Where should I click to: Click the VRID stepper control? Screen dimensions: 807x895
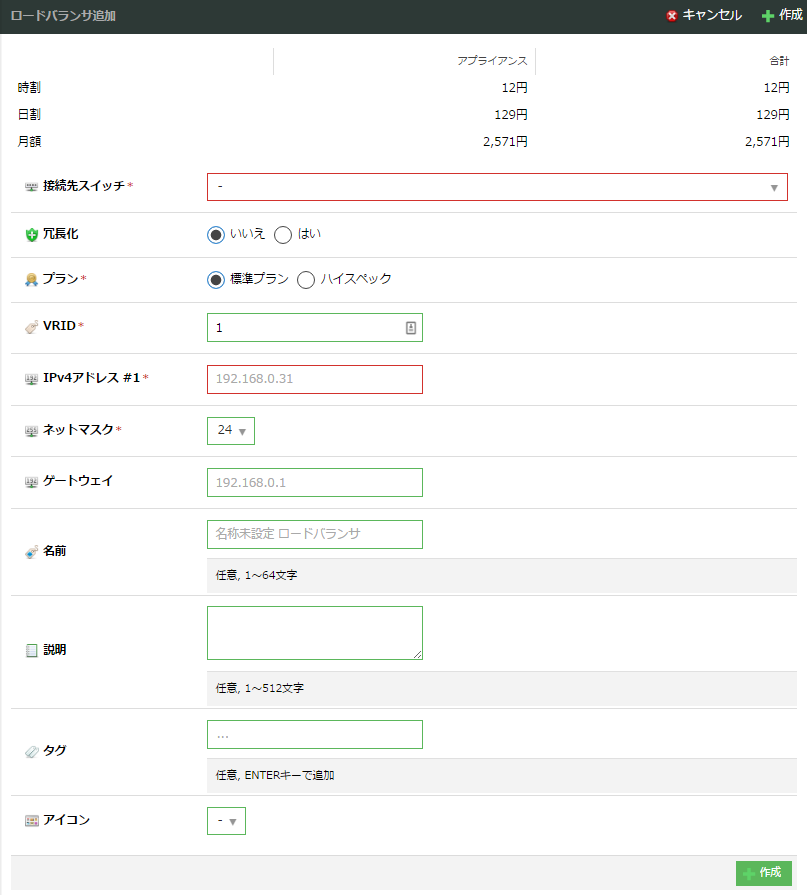(x=411, y=328)
